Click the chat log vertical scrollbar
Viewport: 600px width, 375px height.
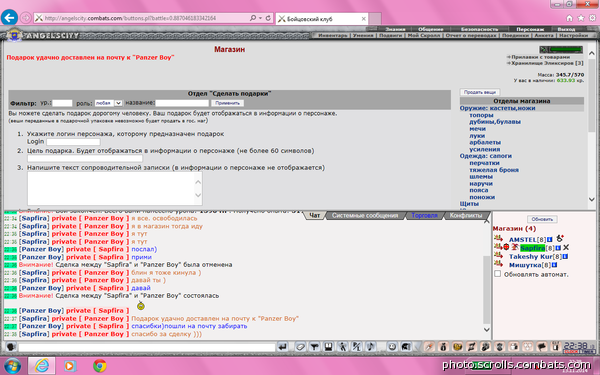click(x=487, y=274)
